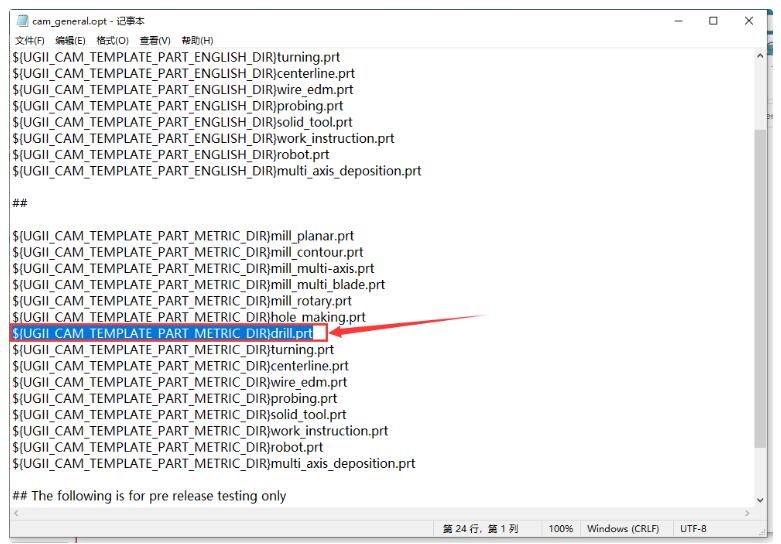Viewport: 781px width, 544px height.
Task: Click the pre release testing comment line
Action: [149, 496]
